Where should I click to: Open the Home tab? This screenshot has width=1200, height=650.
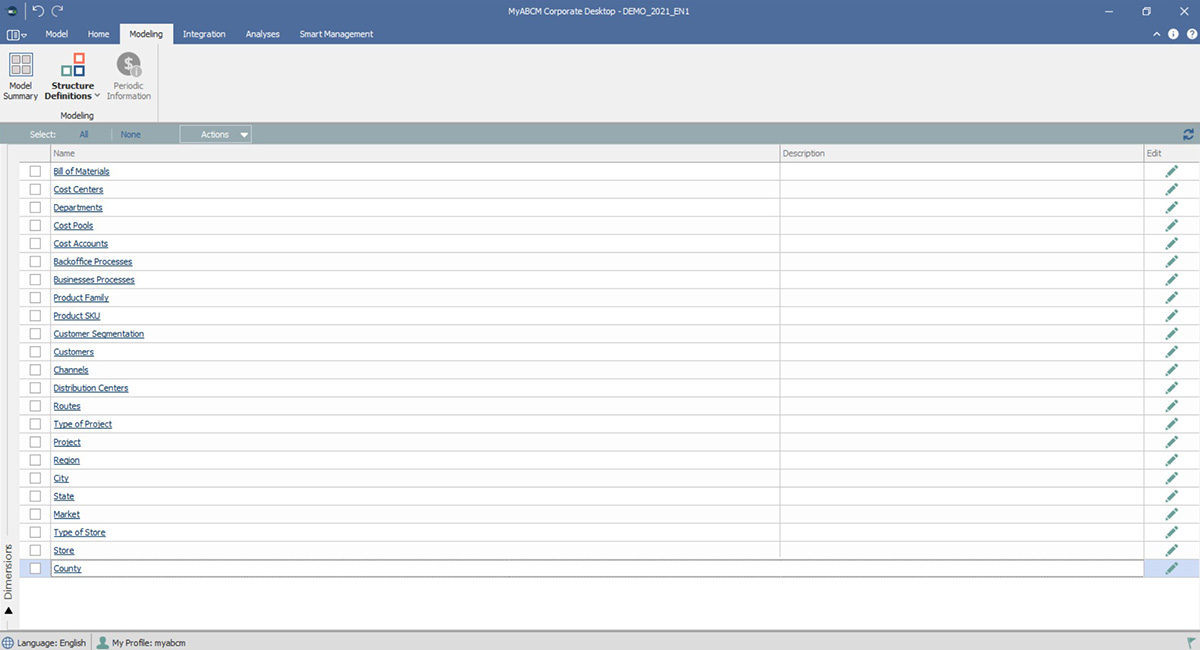(x=98, y=34)
